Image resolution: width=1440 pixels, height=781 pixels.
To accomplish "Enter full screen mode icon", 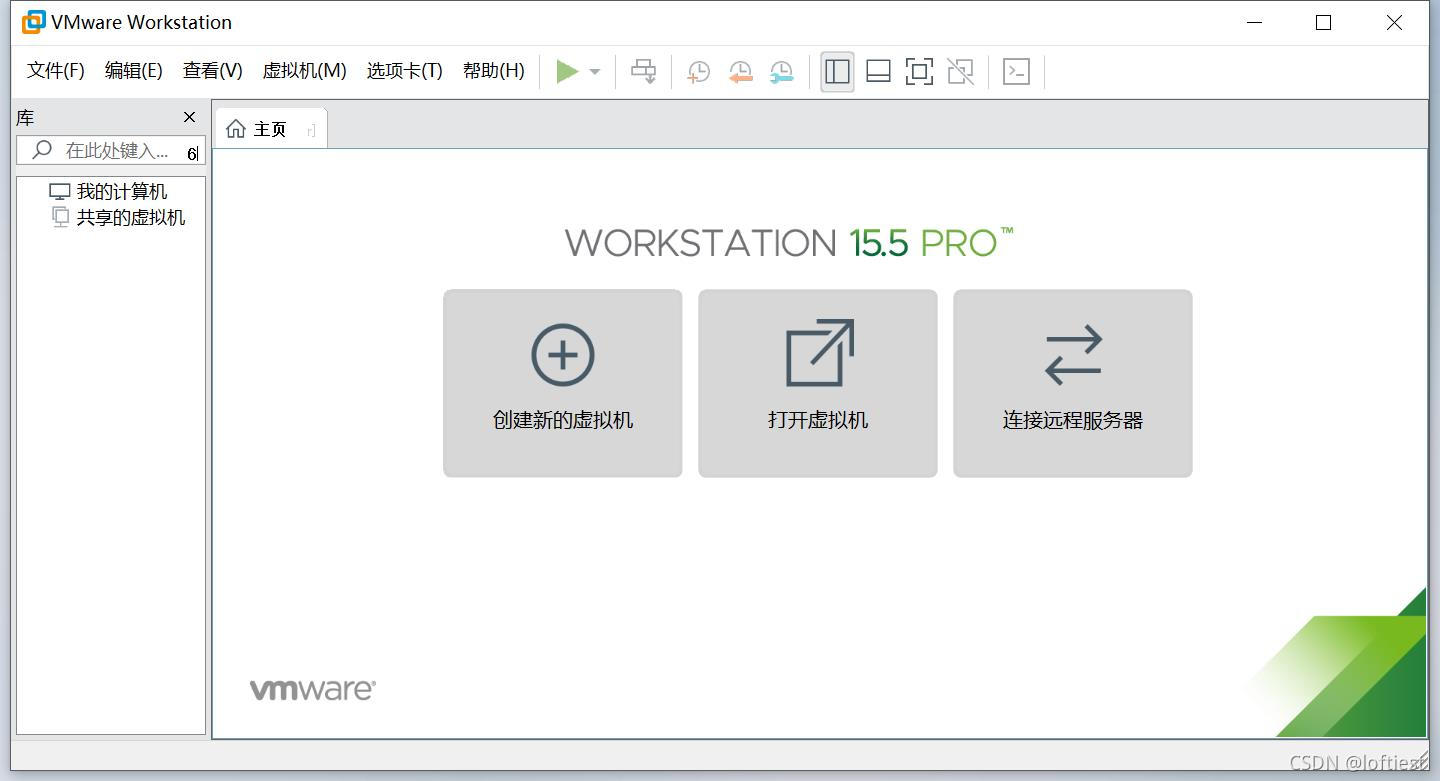I will pos(919,71).
